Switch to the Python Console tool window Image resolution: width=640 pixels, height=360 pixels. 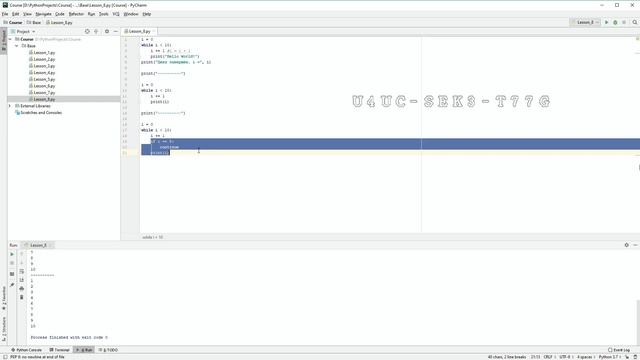click(x=27, y=350)
